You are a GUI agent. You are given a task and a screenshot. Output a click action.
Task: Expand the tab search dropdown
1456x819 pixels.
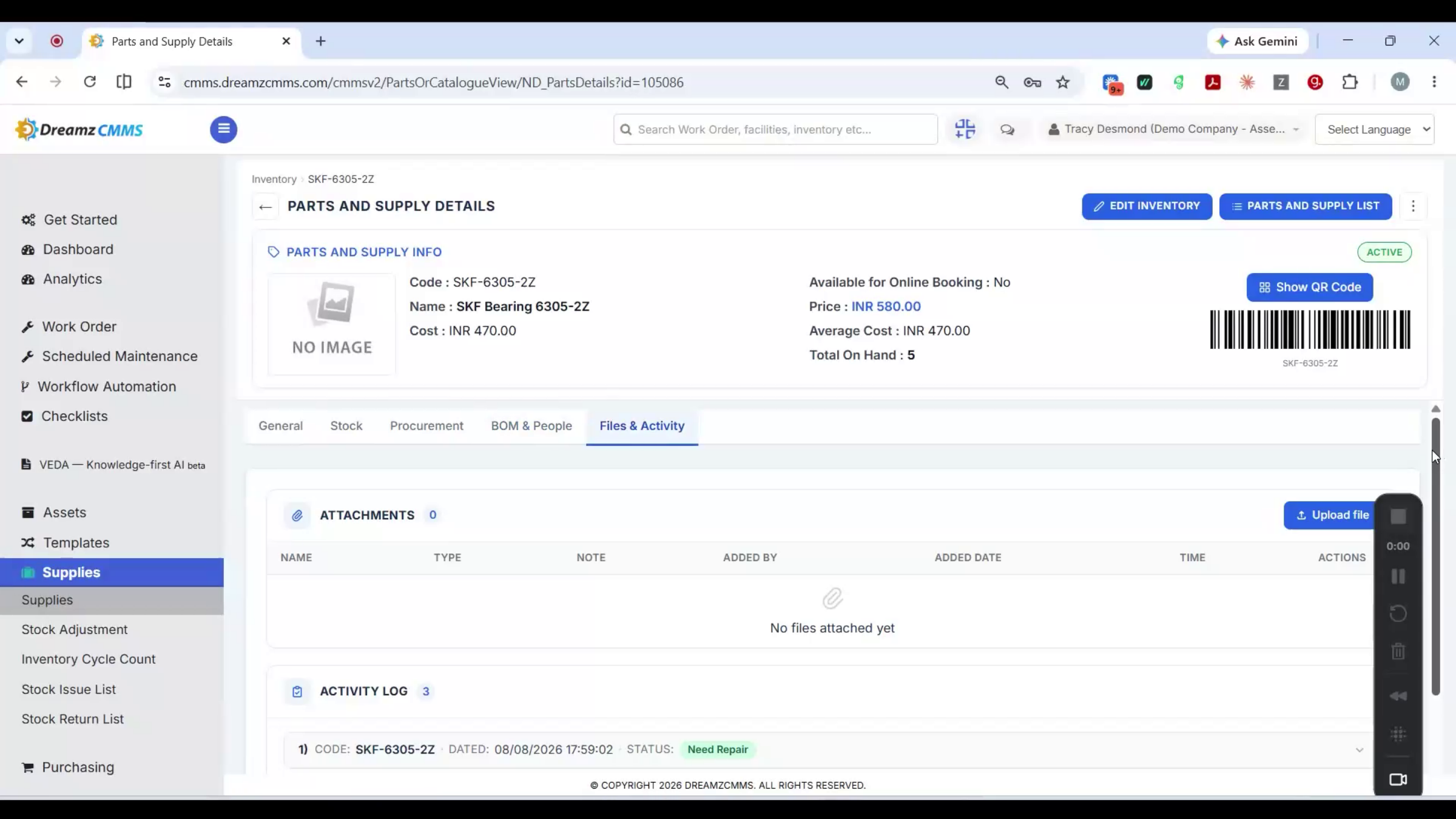pyautogui.click(x=19, y=41)
